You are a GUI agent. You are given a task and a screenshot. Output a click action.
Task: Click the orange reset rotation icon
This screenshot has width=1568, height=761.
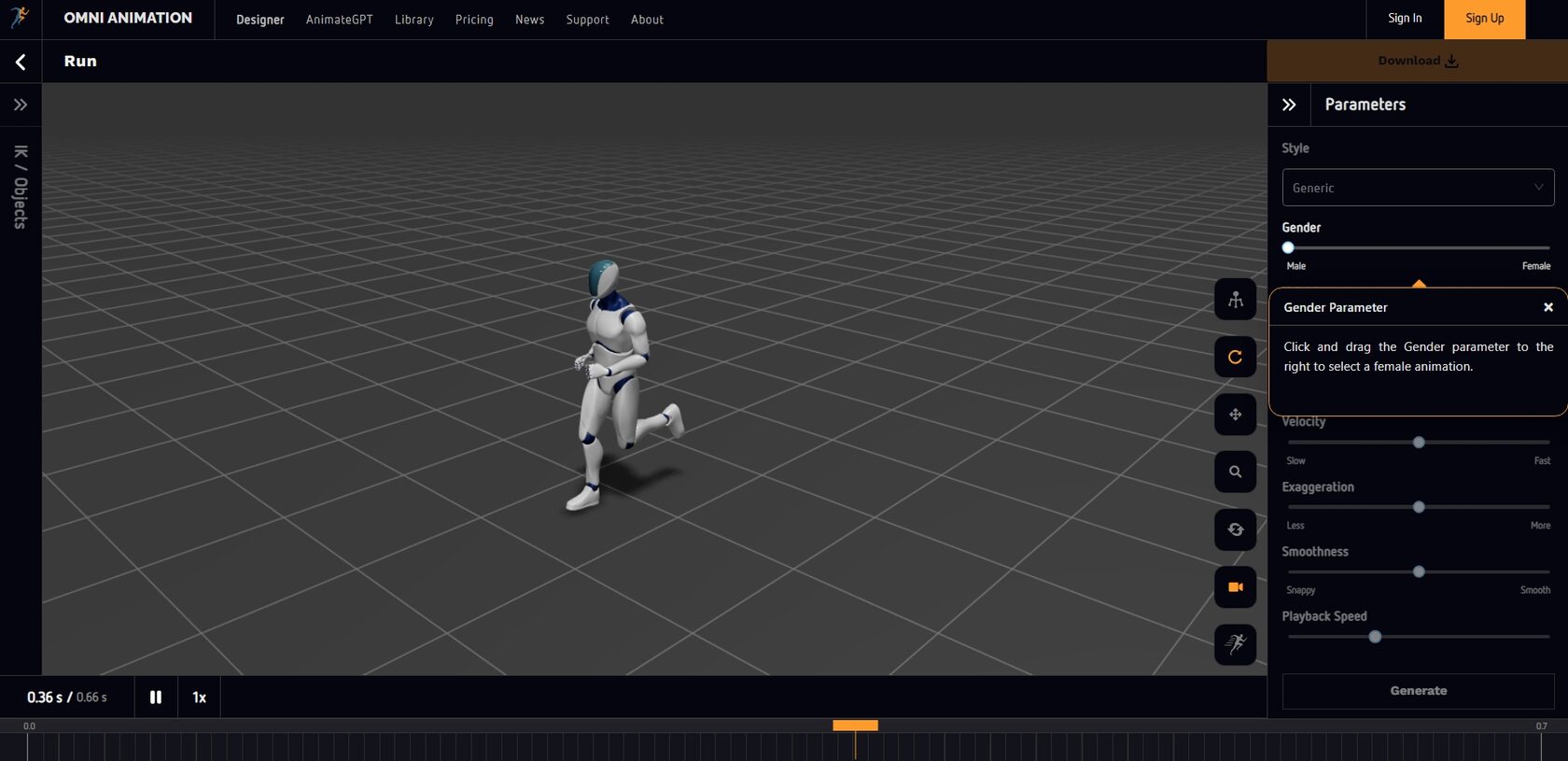coord(1235,357)
